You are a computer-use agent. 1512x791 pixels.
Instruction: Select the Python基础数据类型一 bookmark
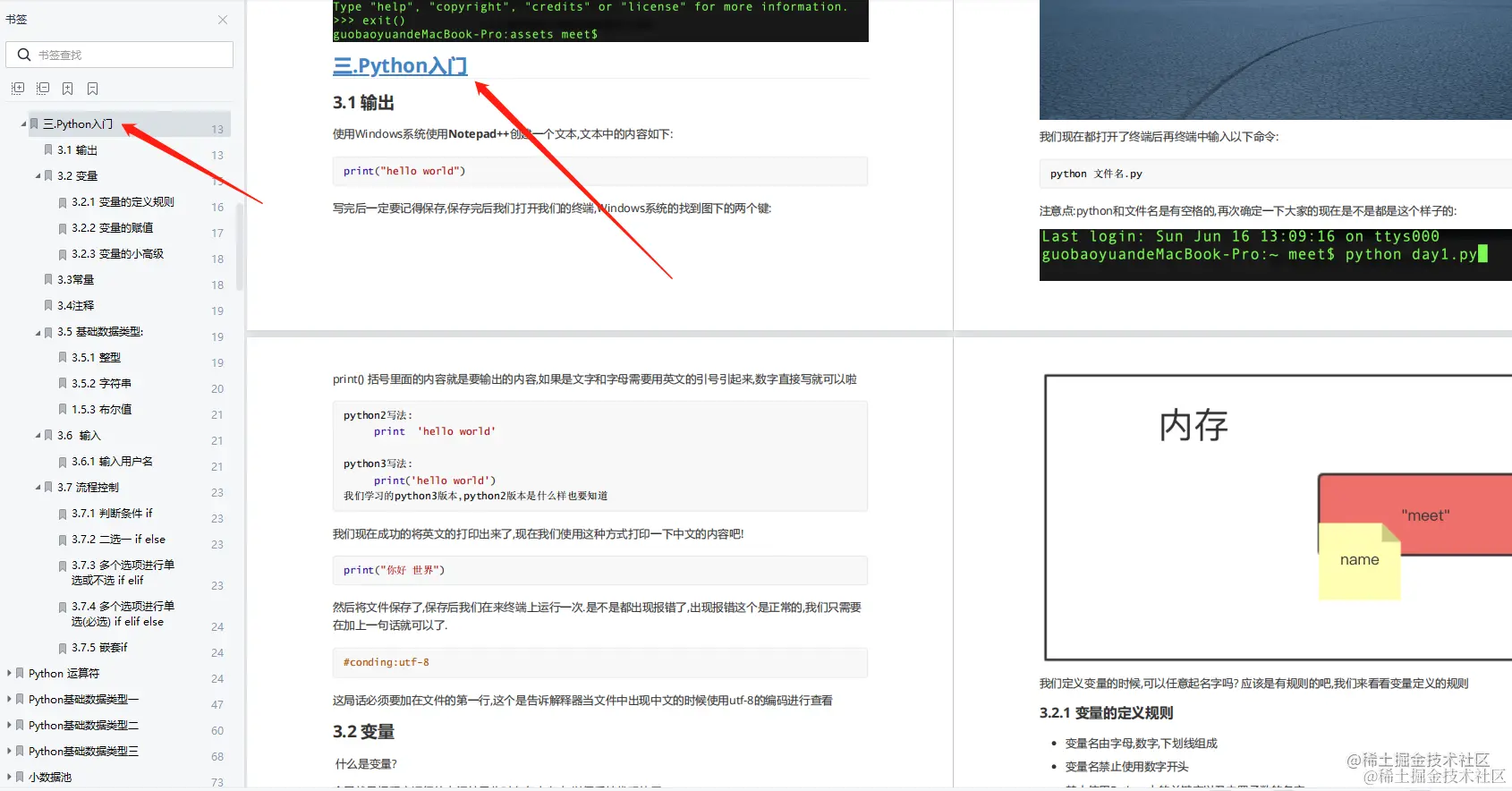[x=83, y=700]
